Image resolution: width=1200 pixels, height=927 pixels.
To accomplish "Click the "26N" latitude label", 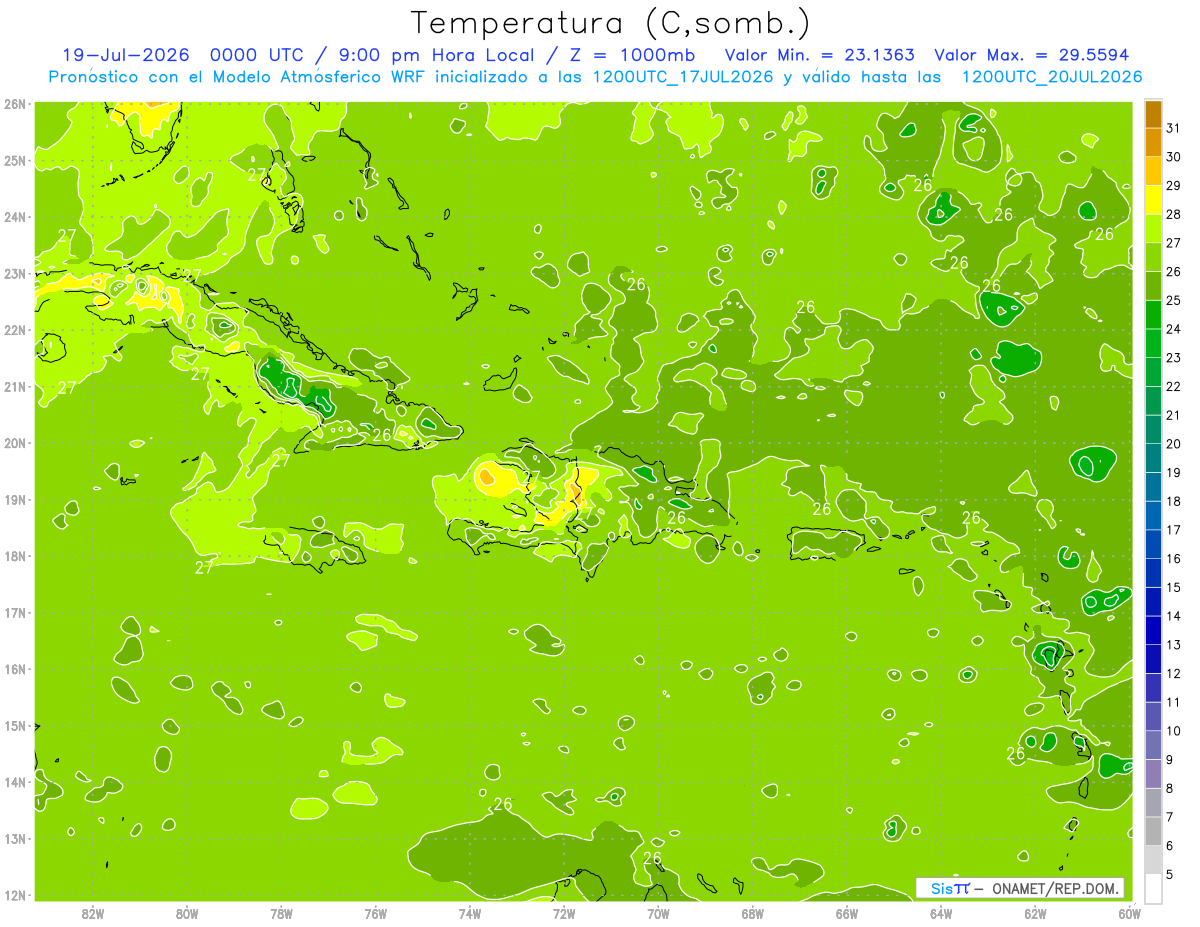I will coord(15,104).
